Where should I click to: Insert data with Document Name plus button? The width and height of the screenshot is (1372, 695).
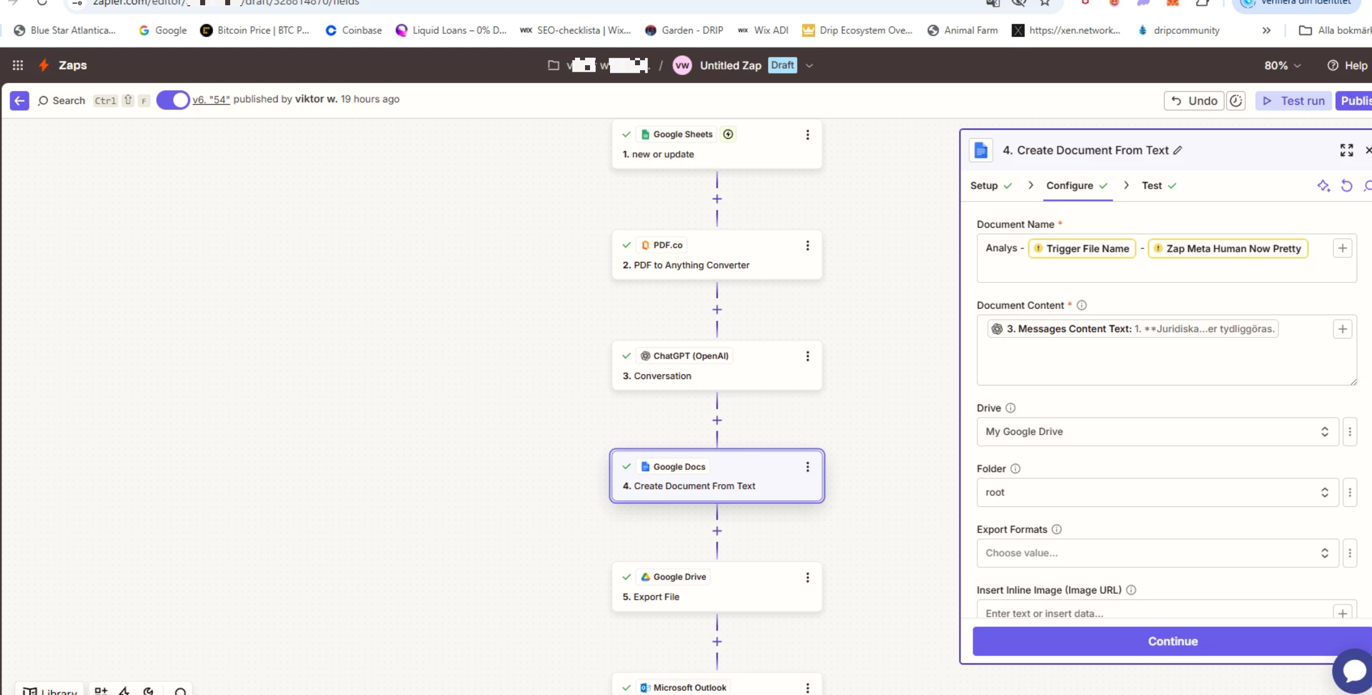click(1342, 249)
